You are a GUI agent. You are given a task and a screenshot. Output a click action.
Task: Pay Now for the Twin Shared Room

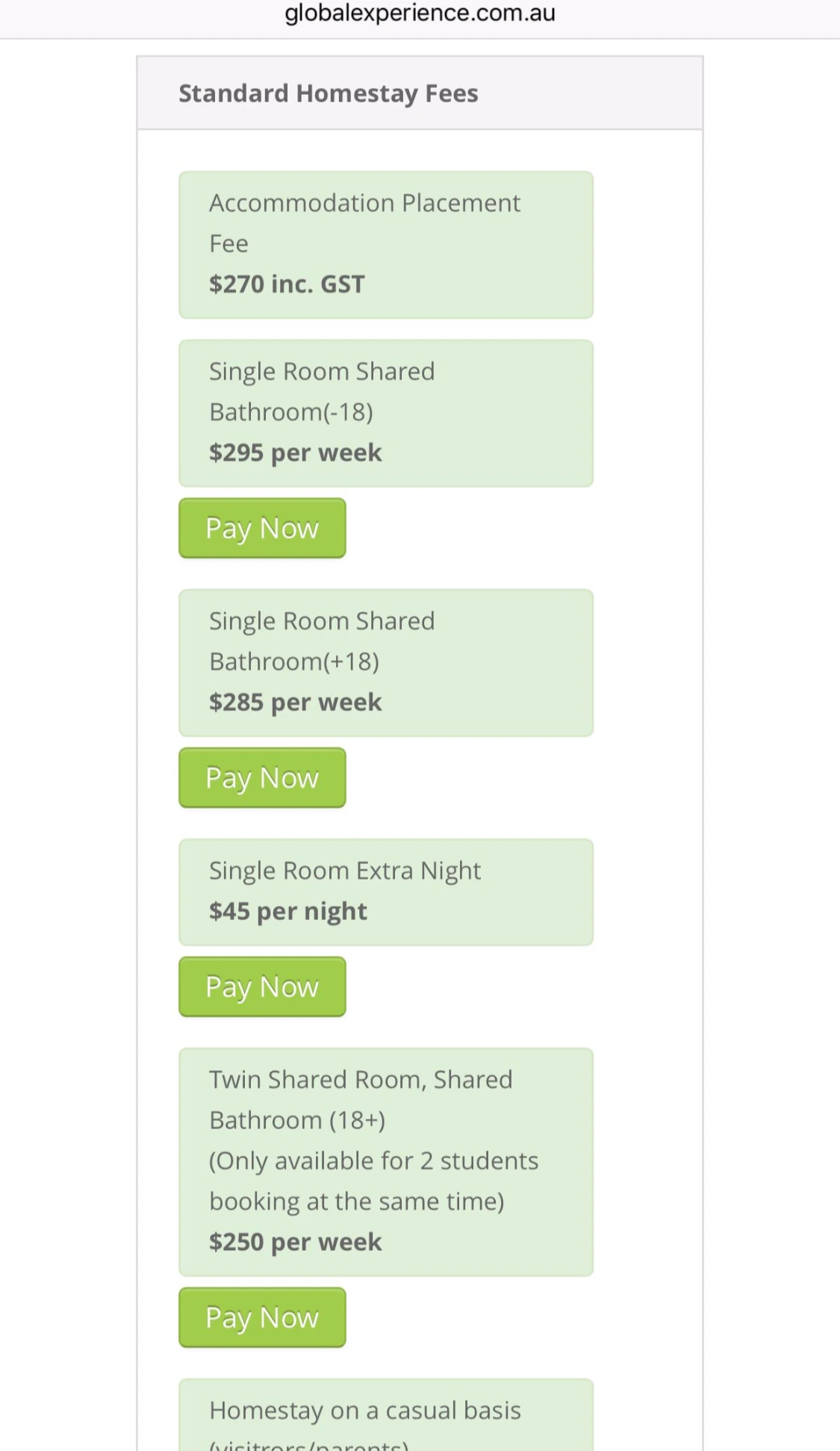[x=262, y=1318]
